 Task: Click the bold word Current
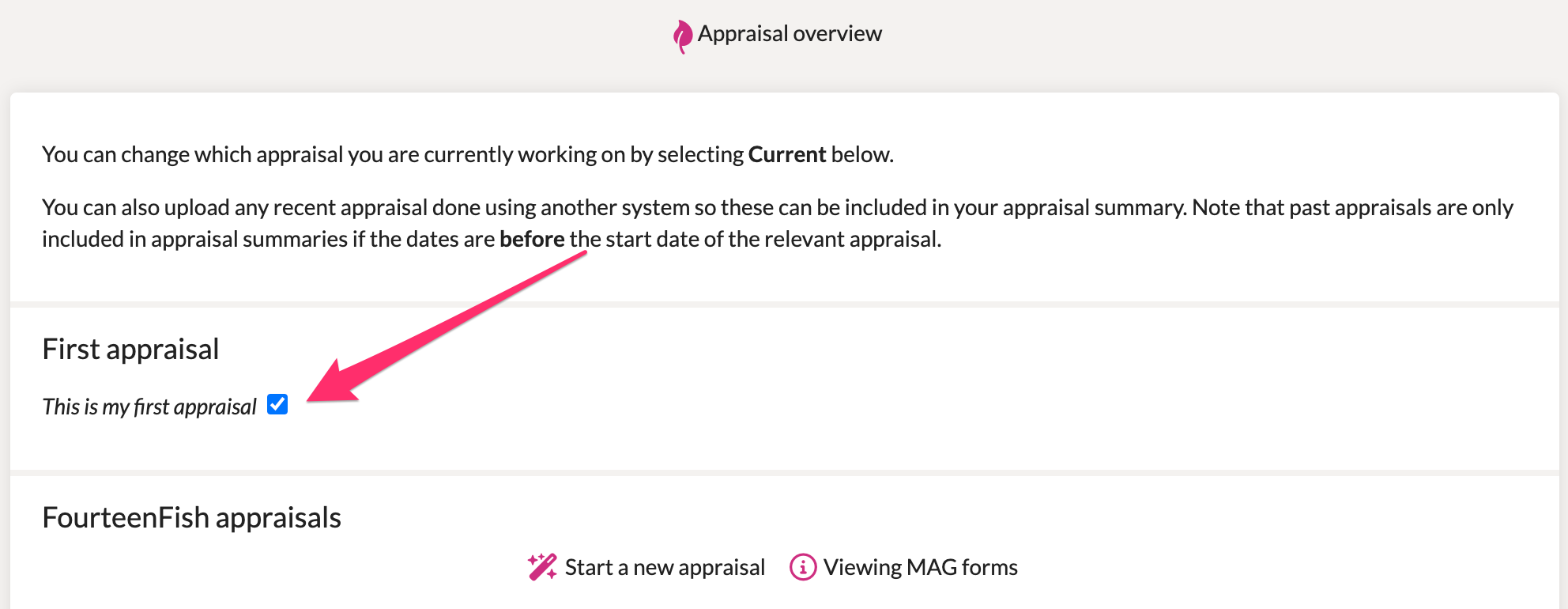(x=787, y=154)
